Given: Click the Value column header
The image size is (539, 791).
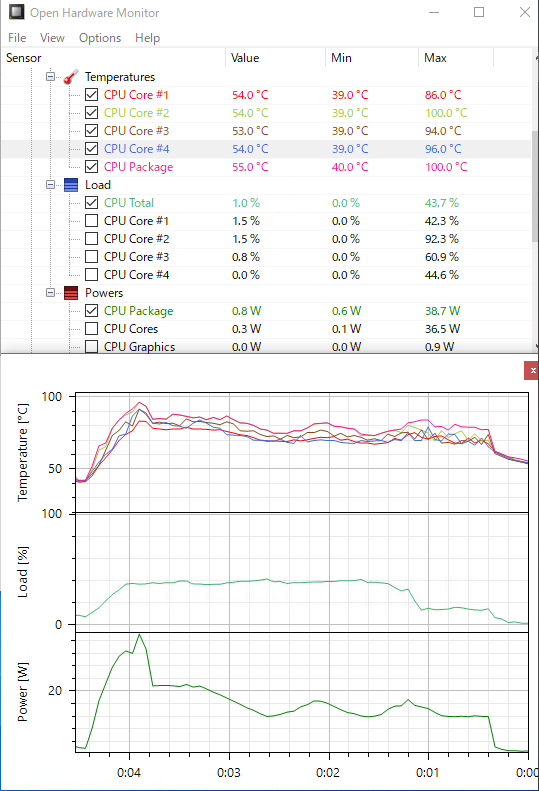Looking at the screenshot, I should (x=276, y=58).
